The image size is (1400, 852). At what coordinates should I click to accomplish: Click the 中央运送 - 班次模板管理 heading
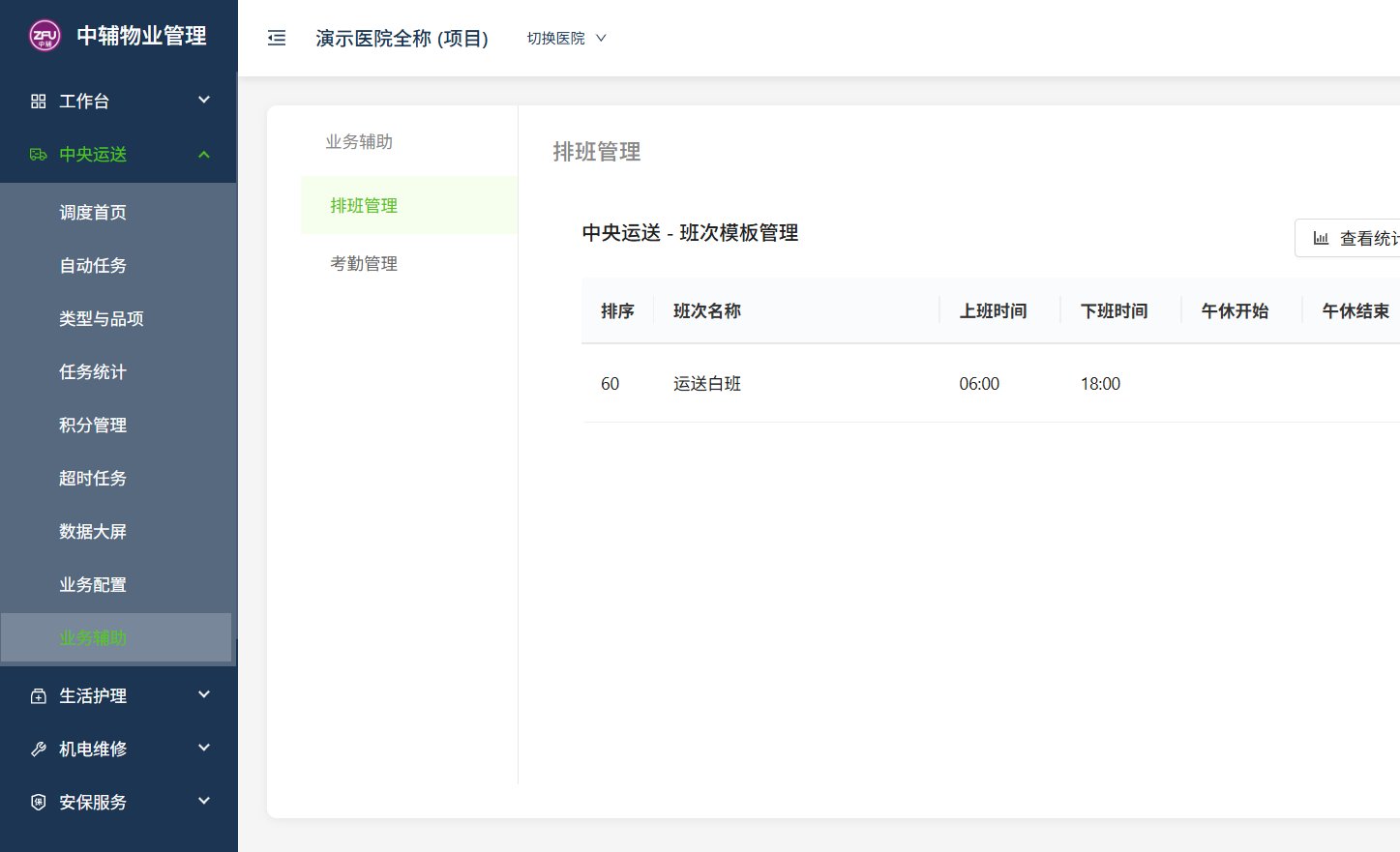click(x=690, y=232)
